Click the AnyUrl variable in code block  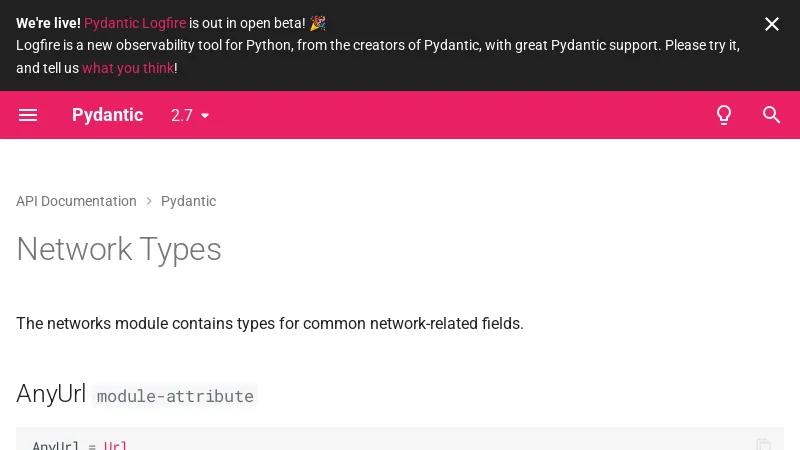click(56, 445)
